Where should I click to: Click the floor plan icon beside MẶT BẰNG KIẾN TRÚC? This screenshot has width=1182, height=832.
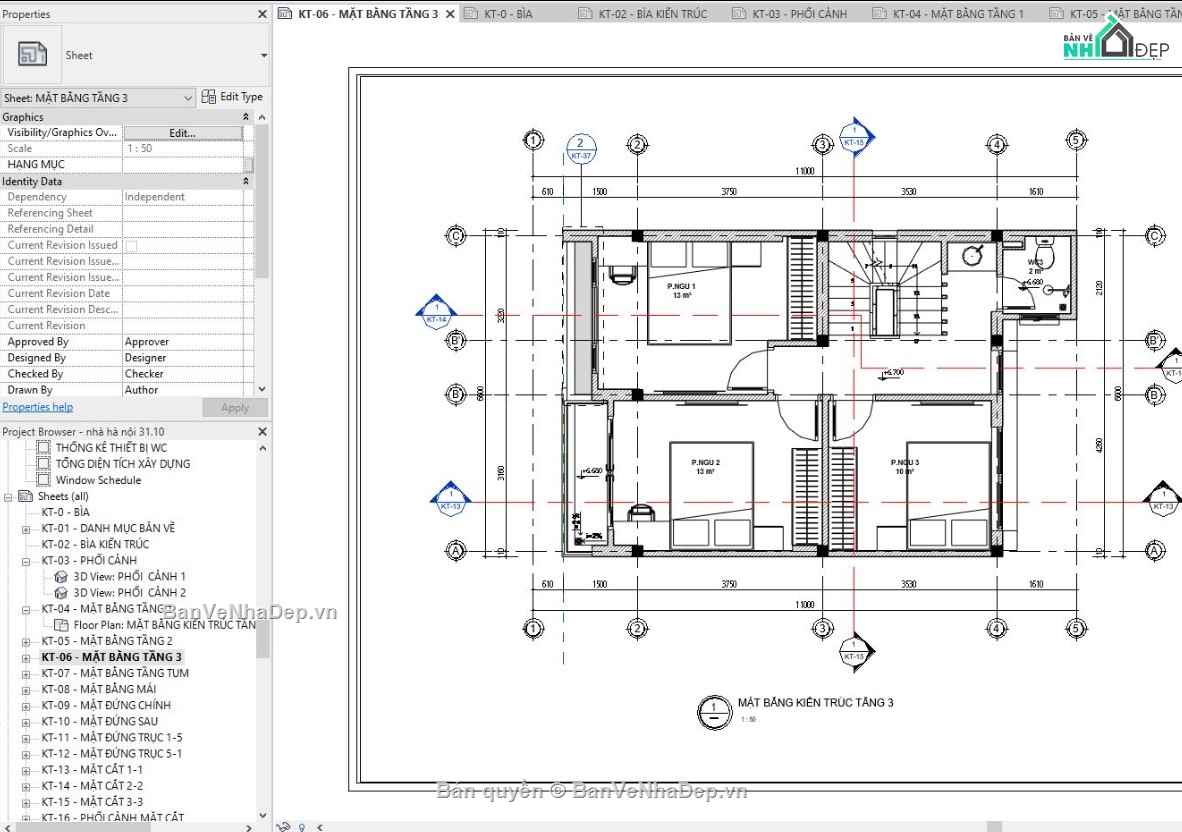pyautogui.click(x=61, y=625)
